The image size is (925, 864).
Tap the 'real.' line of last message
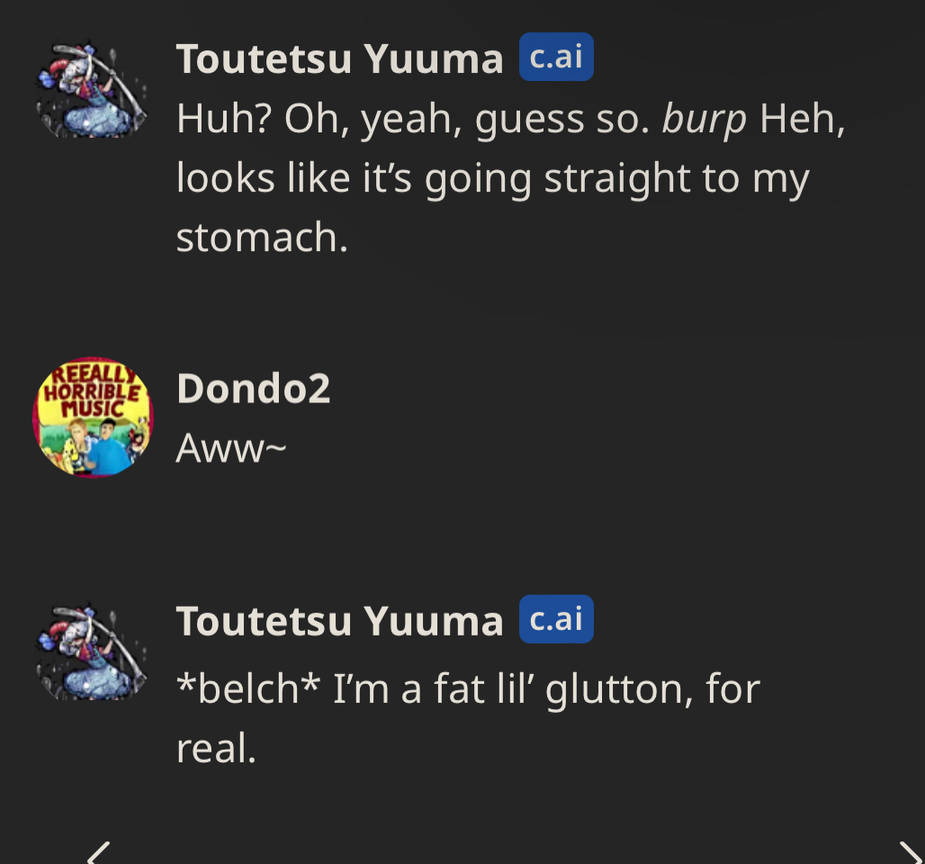click(x=216, y=748)
